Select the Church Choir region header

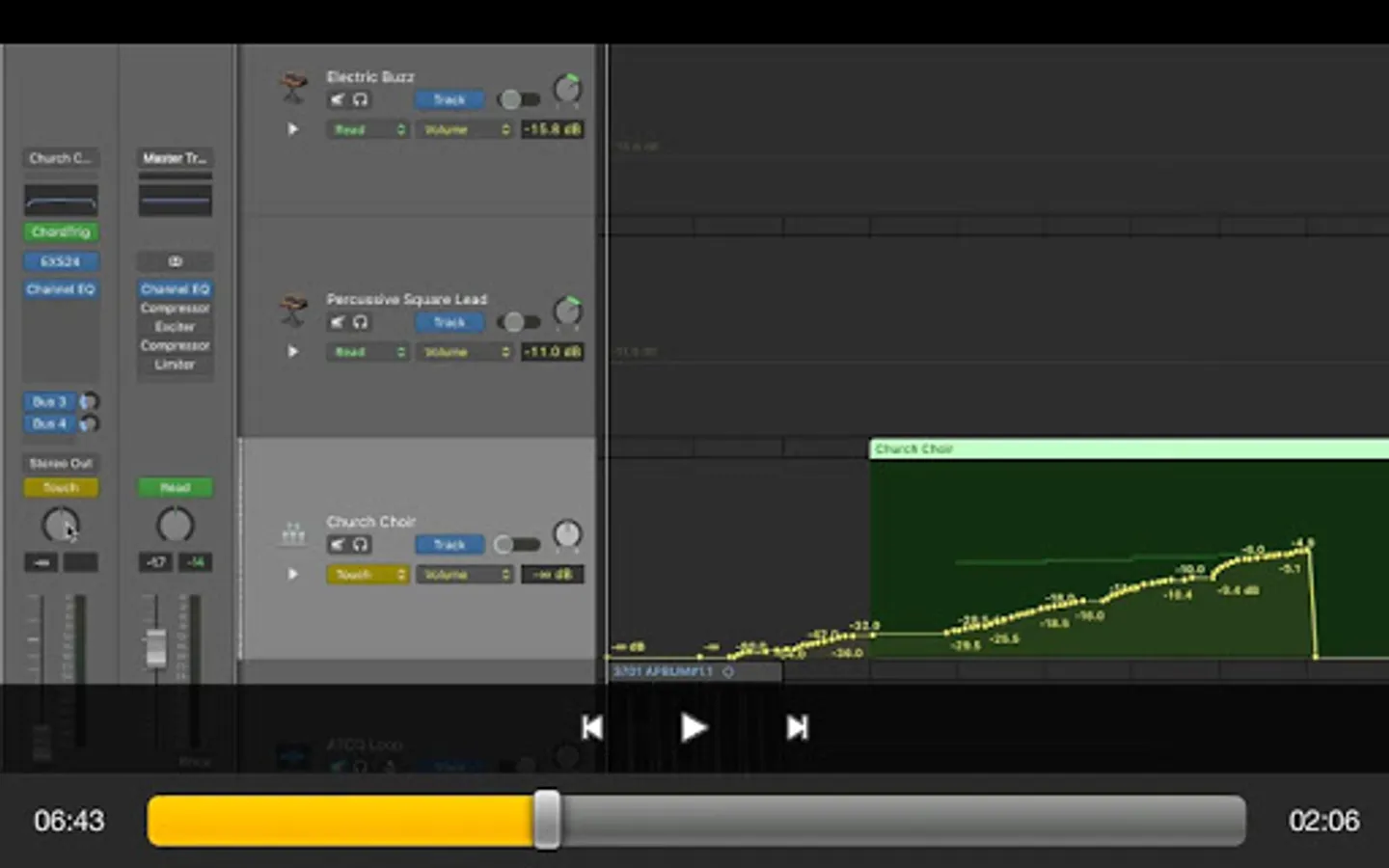click(x=1130, y=449)
